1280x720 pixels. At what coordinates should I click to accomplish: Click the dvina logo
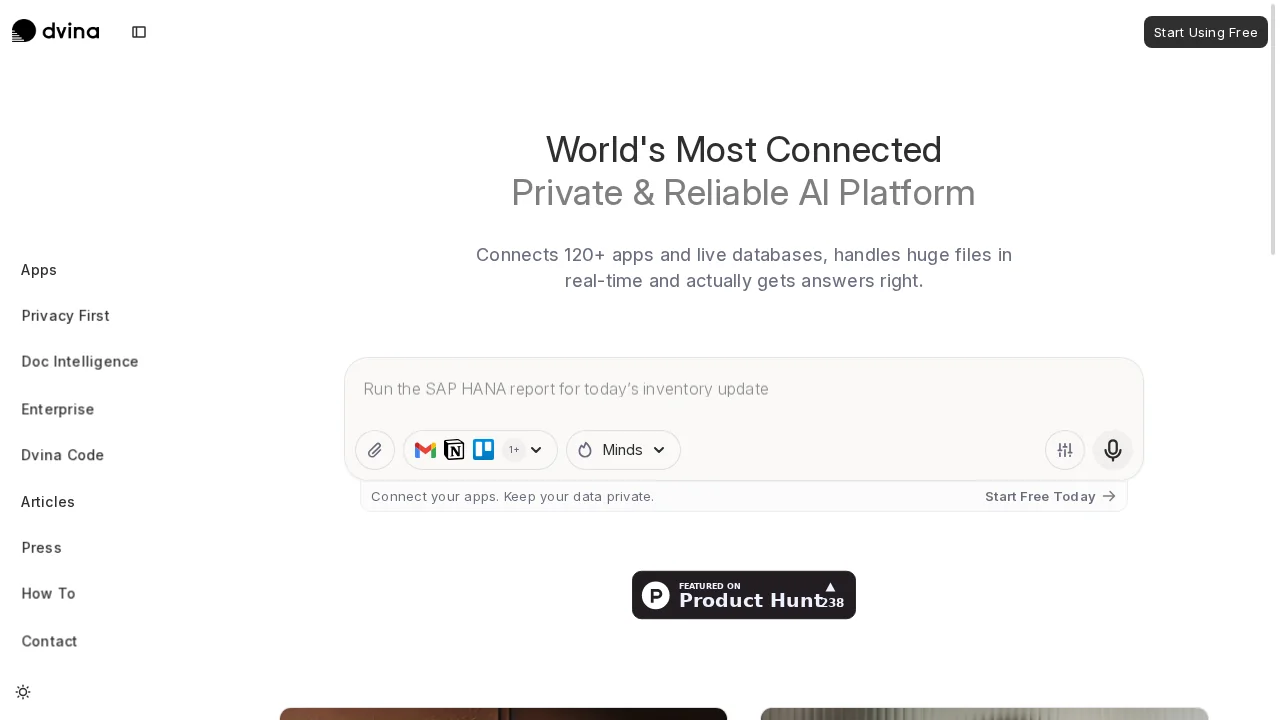55,31
